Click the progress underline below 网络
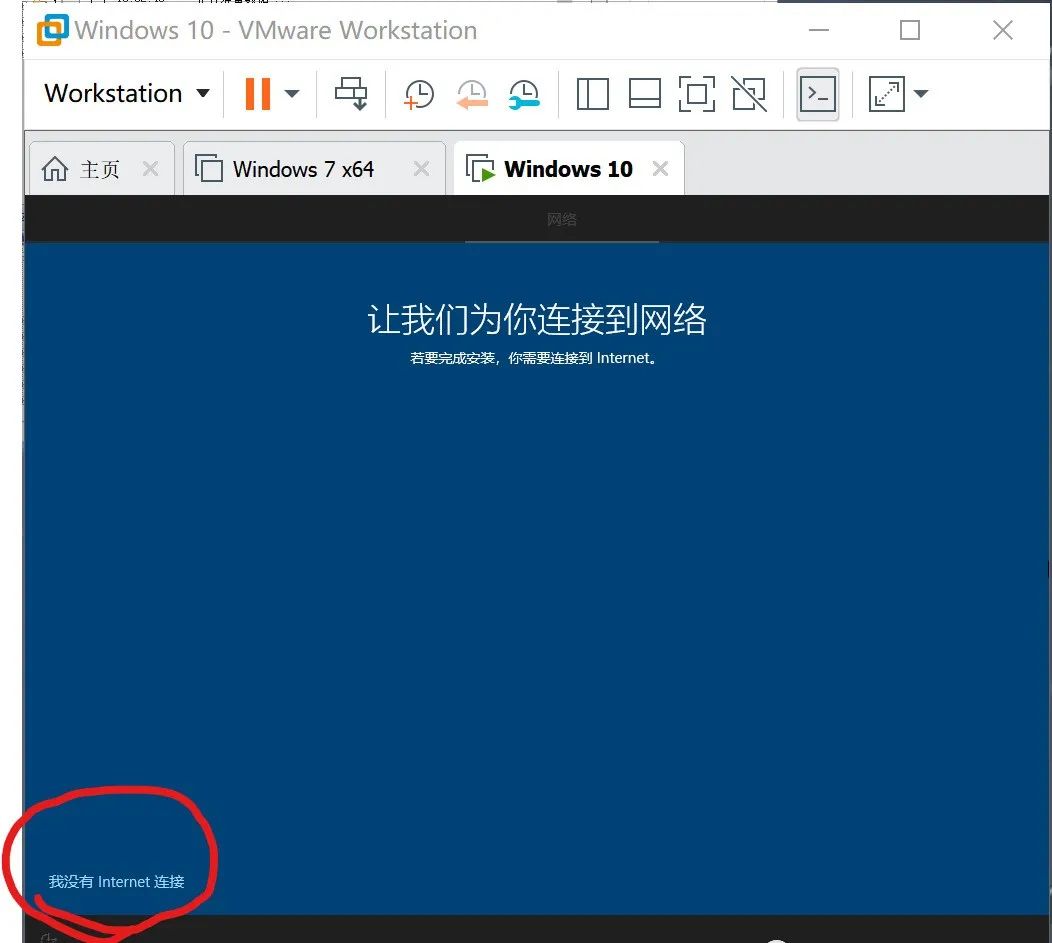1052x943 pixels. (x=562, y=240)
